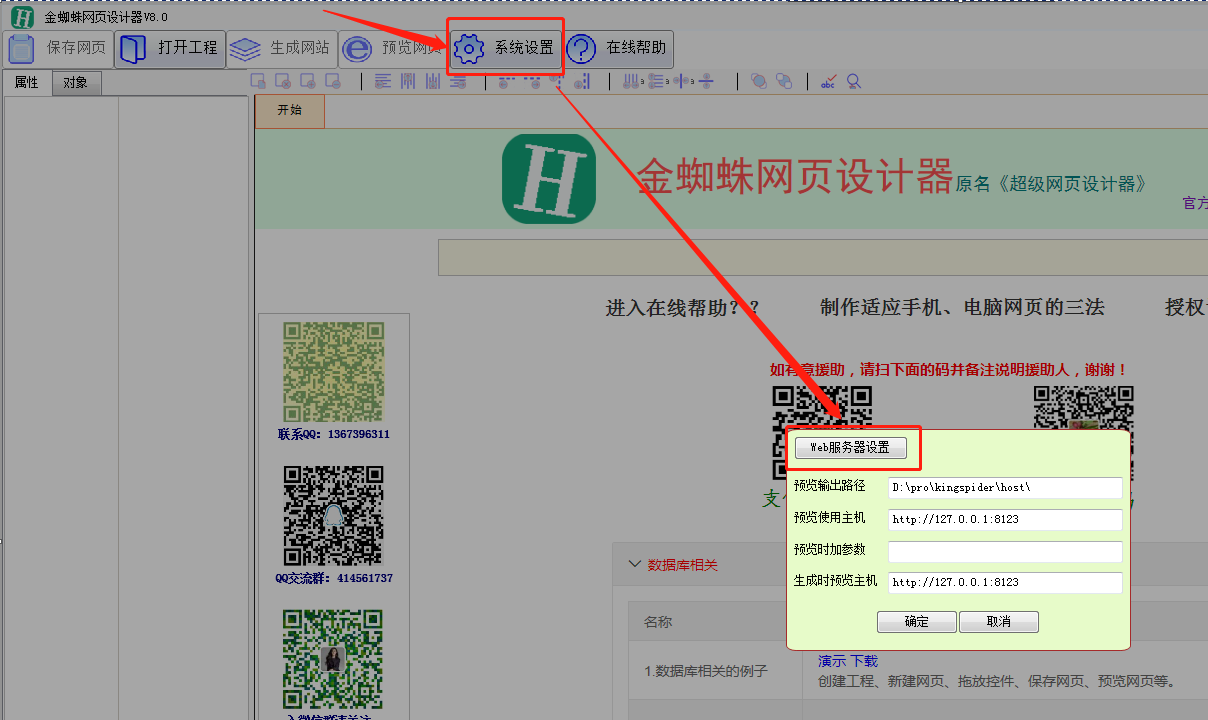Screen dimensions: 1208x720
Task: Open a project with 打开工程
Action: tap(170, 48)
